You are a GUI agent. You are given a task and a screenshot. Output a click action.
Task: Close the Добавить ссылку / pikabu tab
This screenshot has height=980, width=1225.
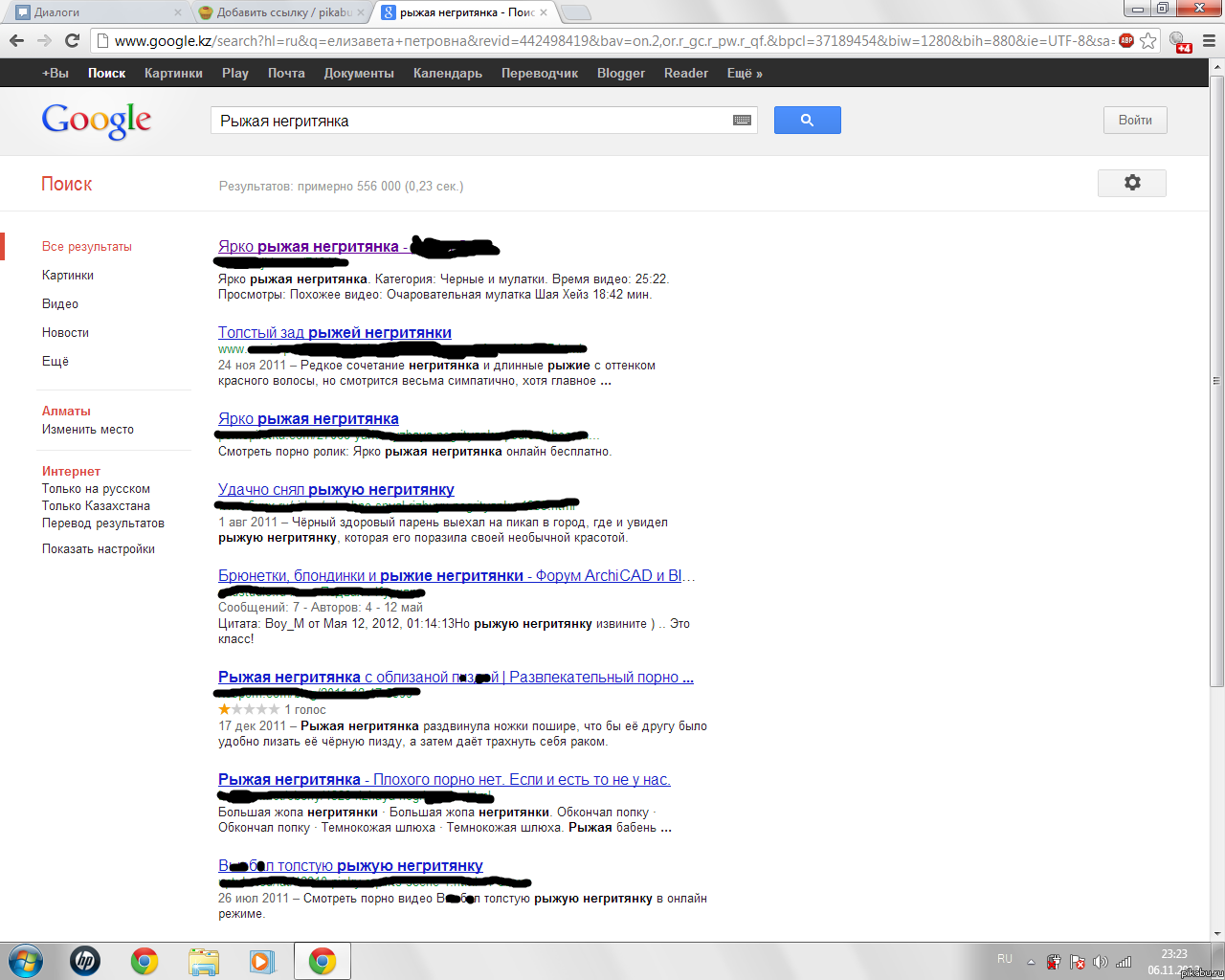(x=361, y=12)
